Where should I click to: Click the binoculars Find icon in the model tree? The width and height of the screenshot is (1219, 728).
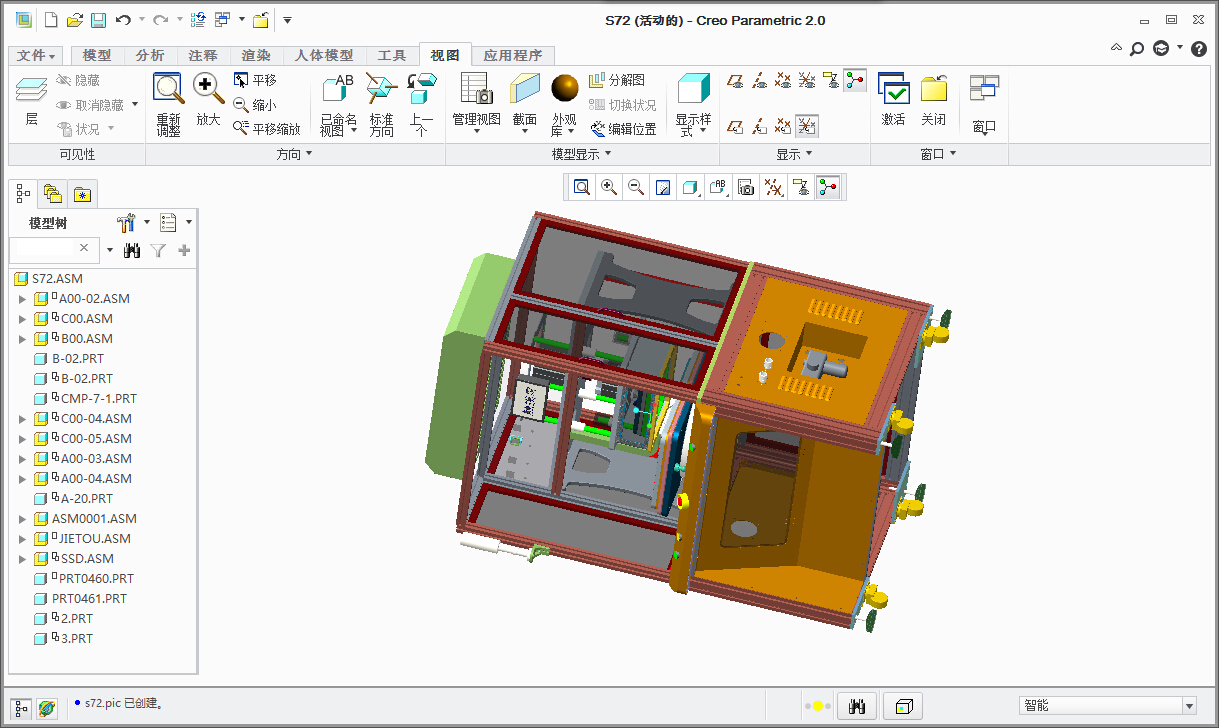click(x=132, y=250)
